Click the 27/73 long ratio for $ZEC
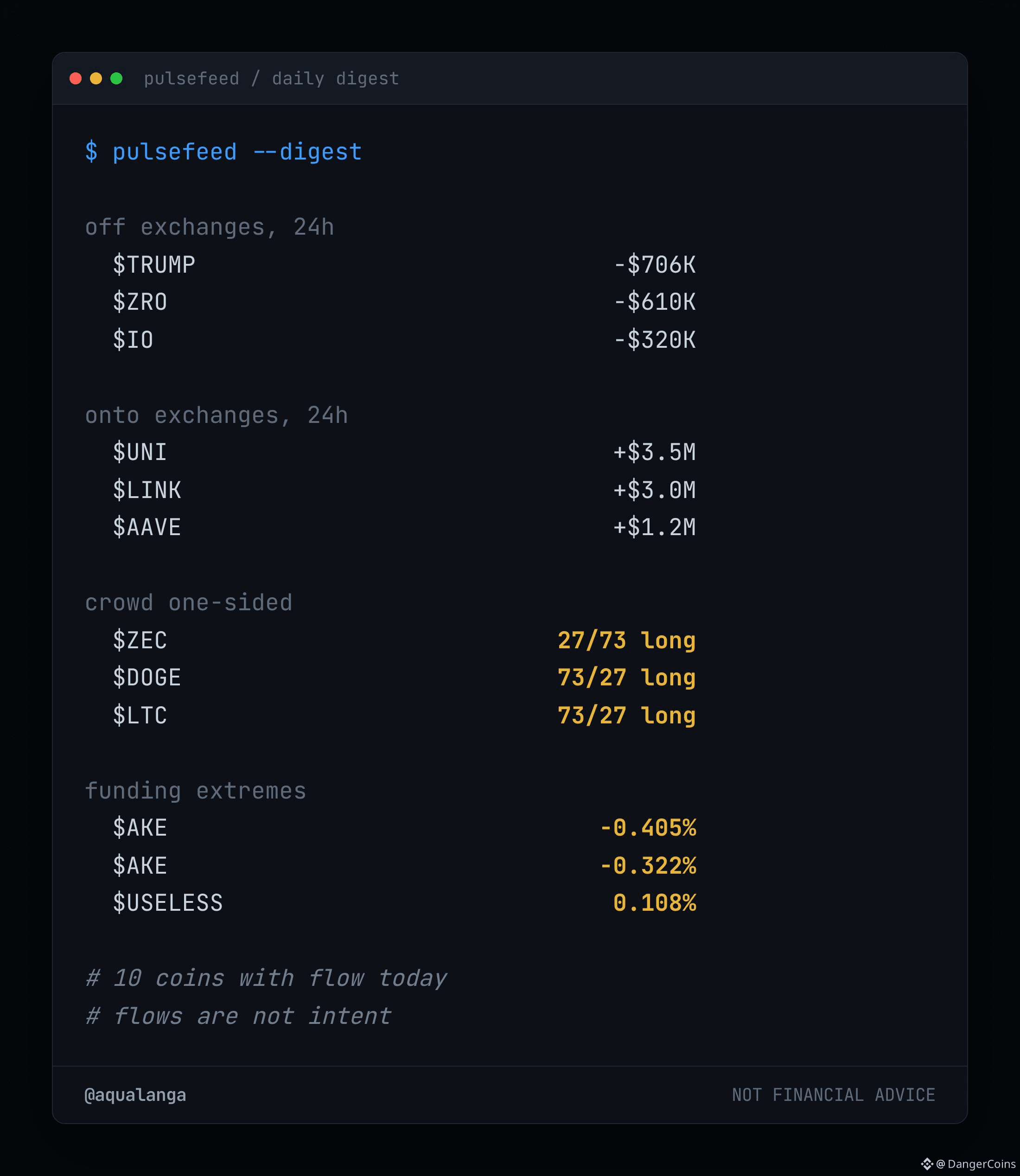The width and height of the screenshot is (1020, 1176). [627, 640]
